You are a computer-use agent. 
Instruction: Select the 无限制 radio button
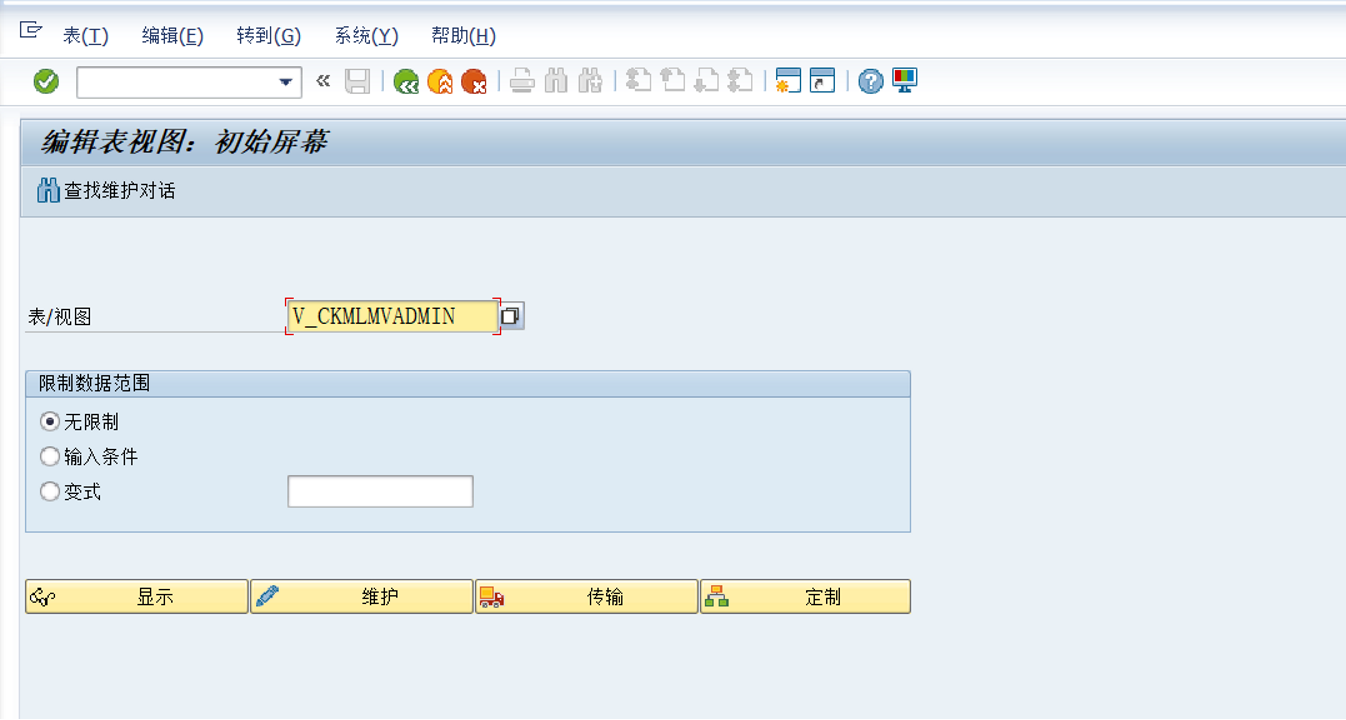point(50,421)
